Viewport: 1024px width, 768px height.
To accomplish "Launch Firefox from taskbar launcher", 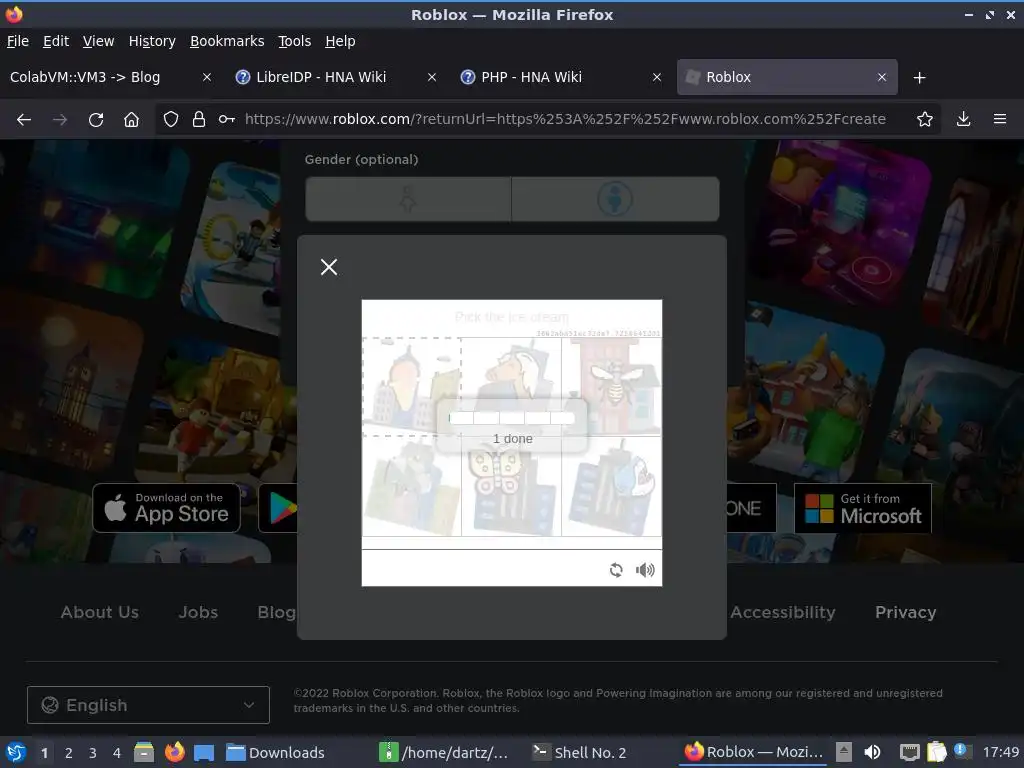I will tap(174, 752).
